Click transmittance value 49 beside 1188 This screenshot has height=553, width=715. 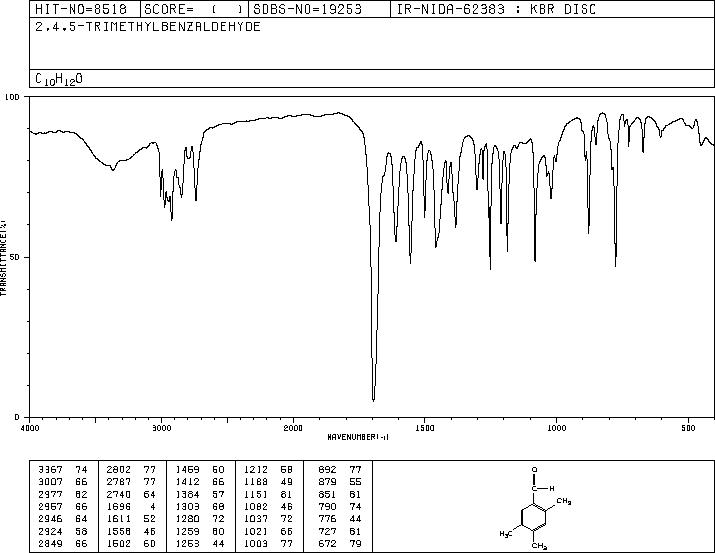pos(286,482)
